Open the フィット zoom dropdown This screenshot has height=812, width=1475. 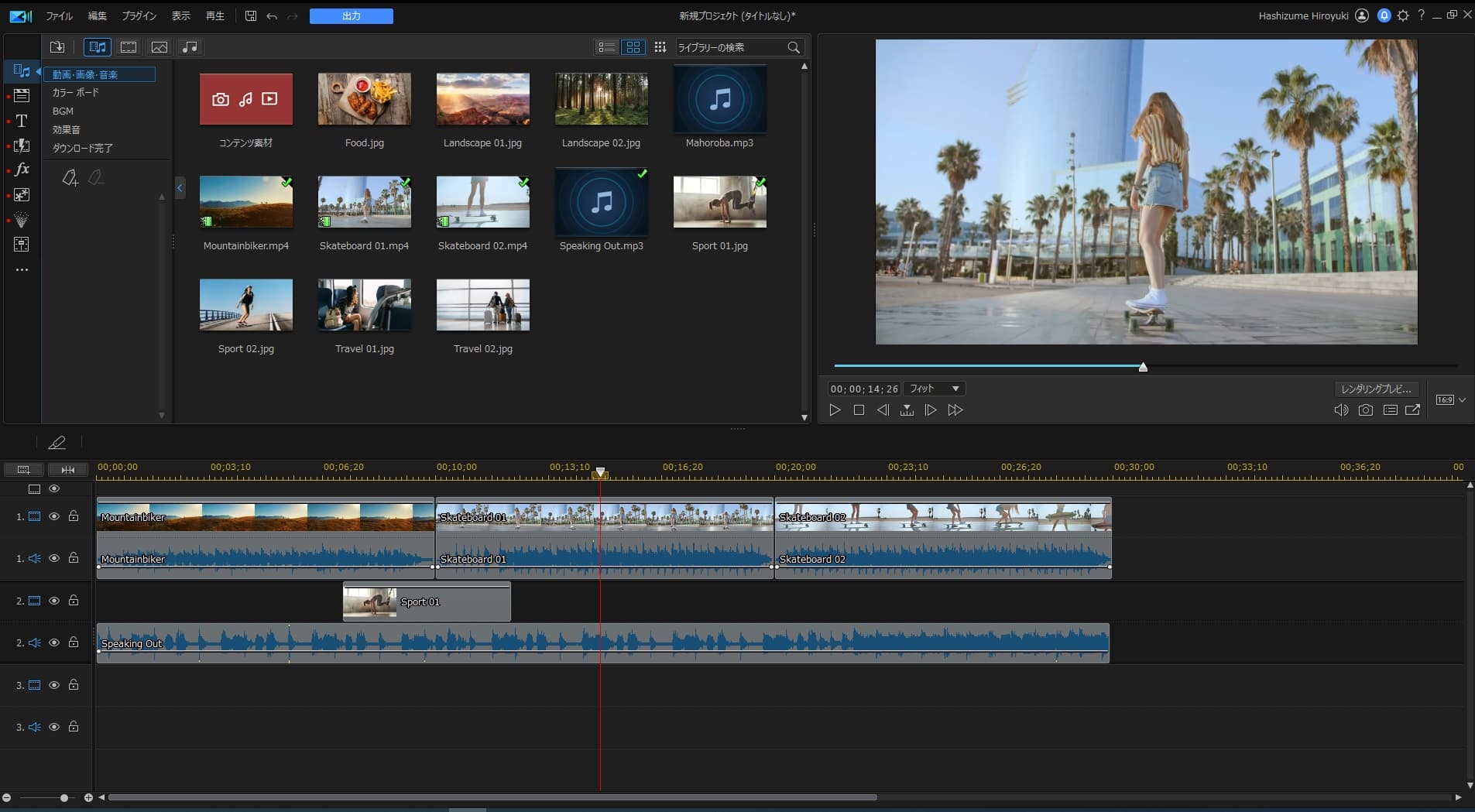pyautogui.click(x=935, y=389)
